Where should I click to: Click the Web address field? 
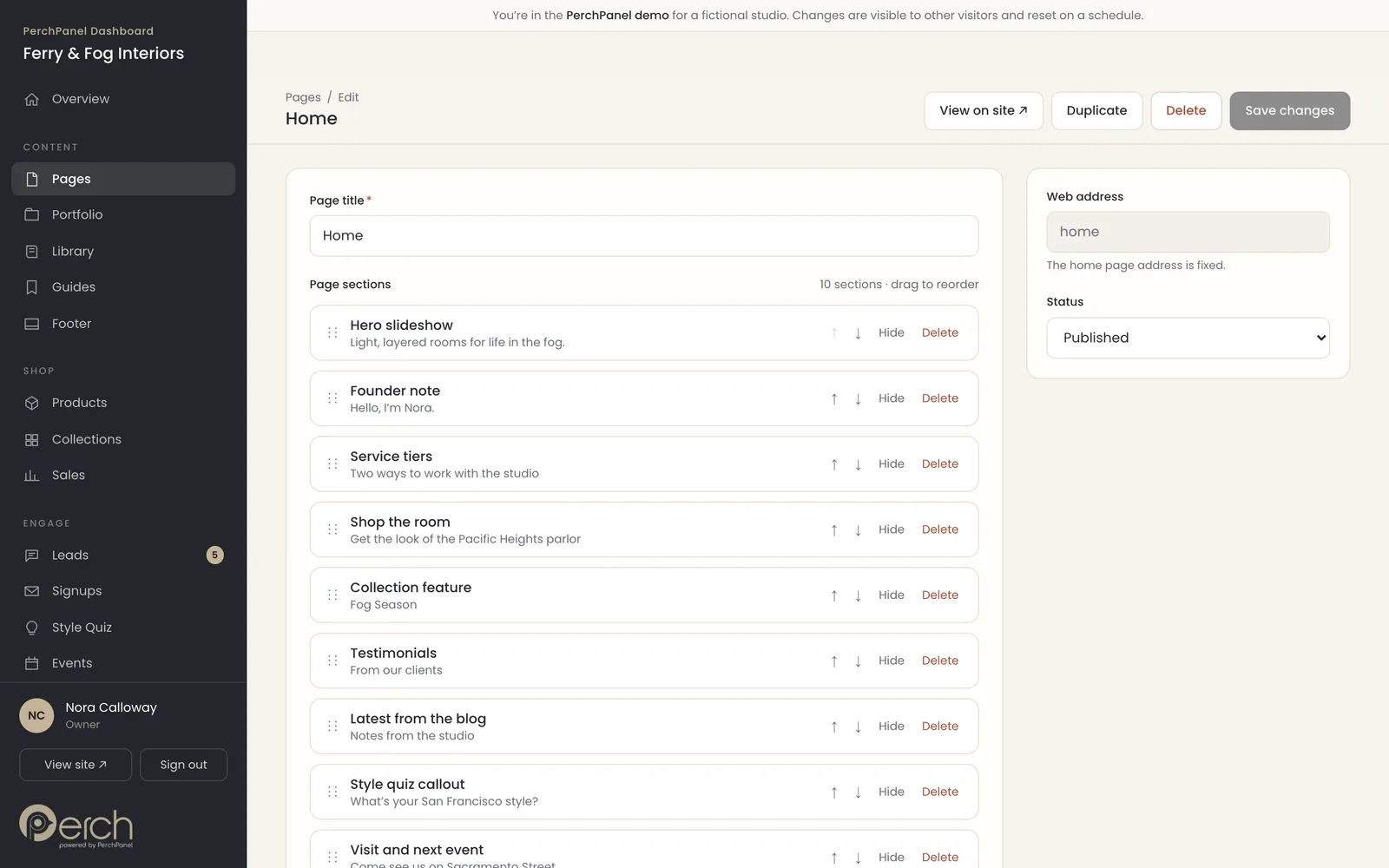point(1188,232)
